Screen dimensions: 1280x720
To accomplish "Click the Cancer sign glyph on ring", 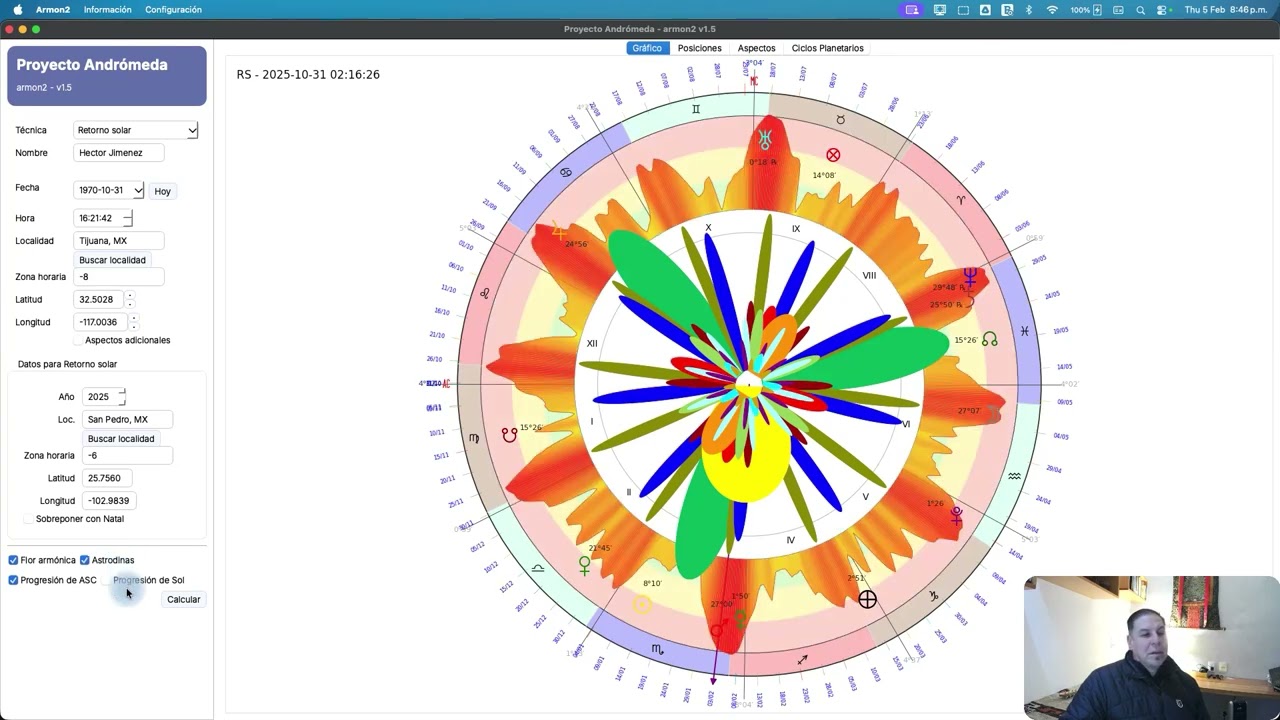I will point(565,173).
